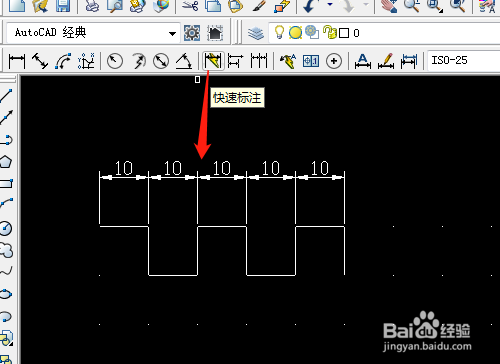Image resolution: width=500 pixels, height=364 pixels.
Task: Click the first 10 dimension text
Action: (124, 168)
